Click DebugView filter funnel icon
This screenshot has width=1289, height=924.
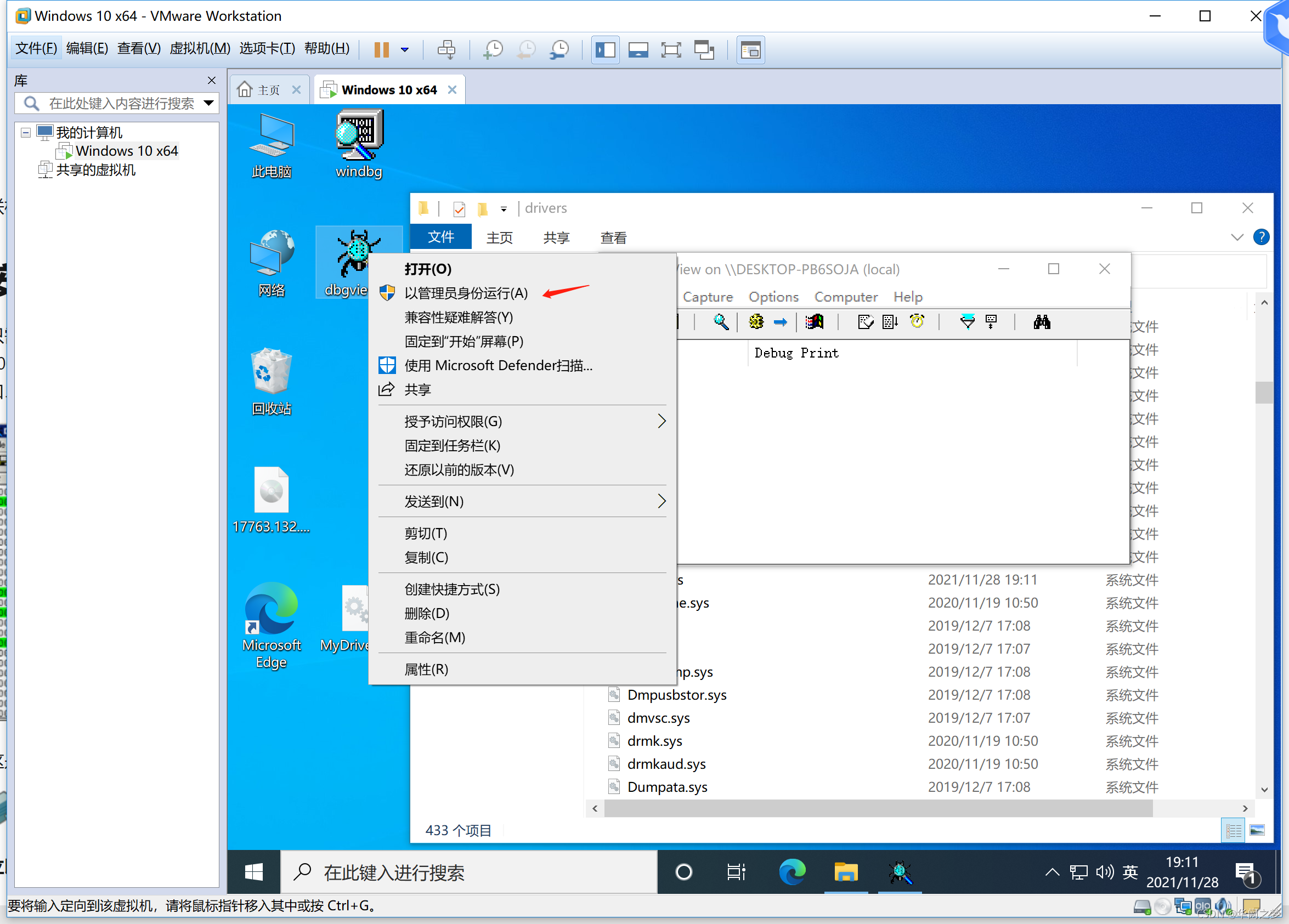[966, 322]
